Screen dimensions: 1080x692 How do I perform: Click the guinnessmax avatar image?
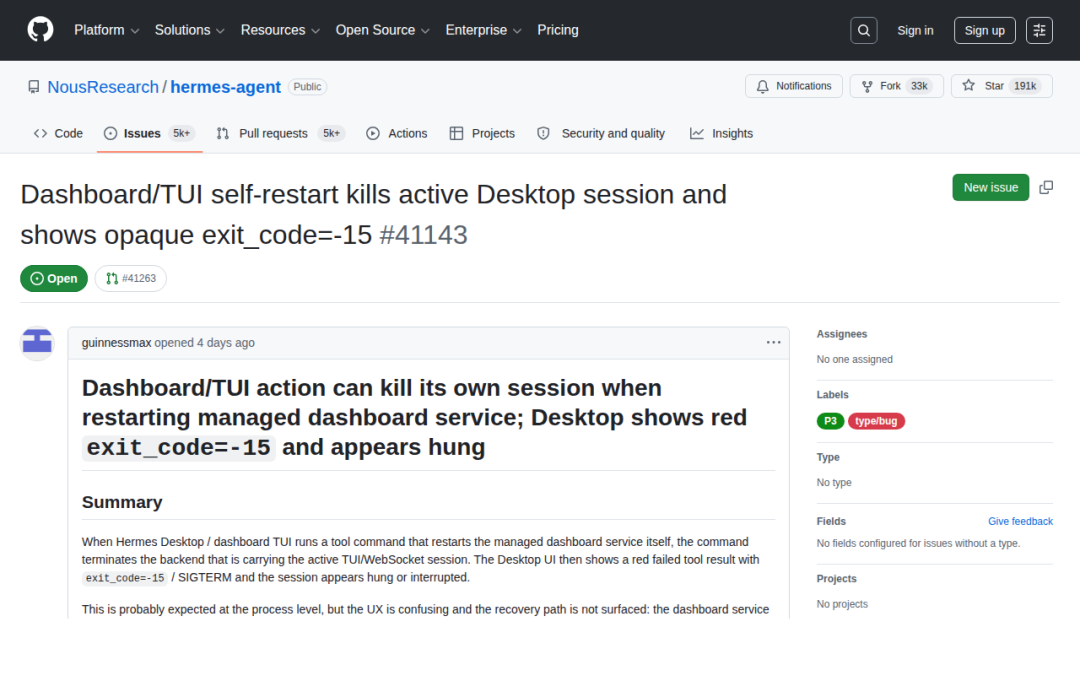tap(37, 342)
